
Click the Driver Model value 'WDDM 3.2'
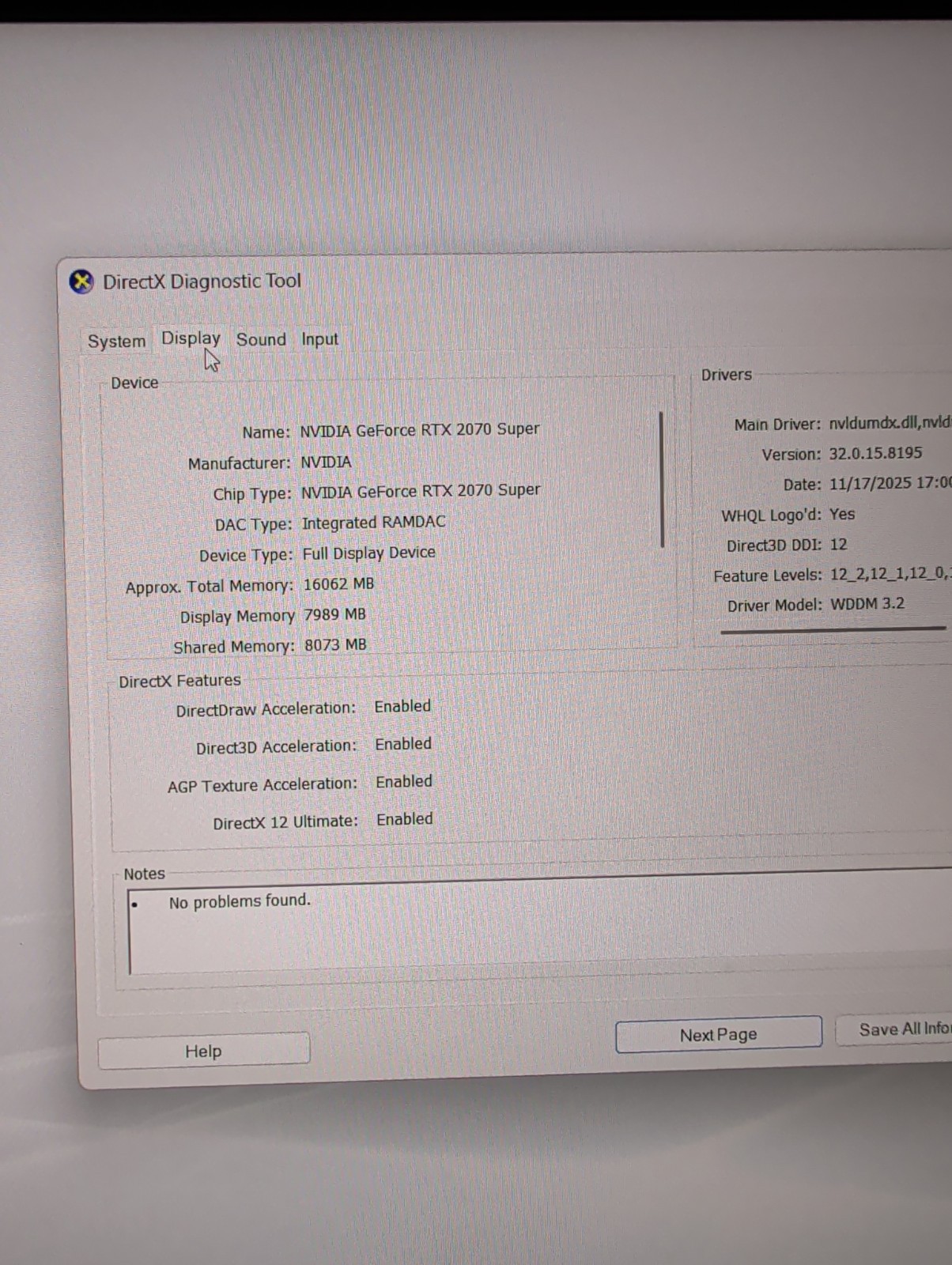(x=867, y=604)
